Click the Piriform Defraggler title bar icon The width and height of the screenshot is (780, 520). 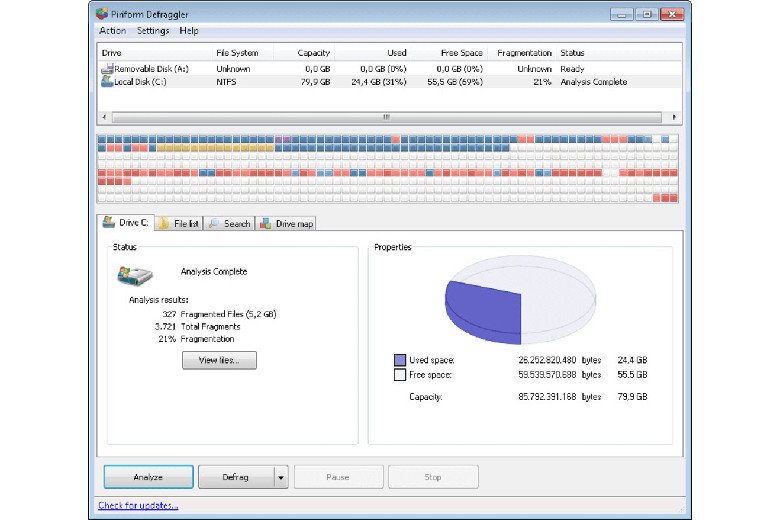click(x=102, y=13)
